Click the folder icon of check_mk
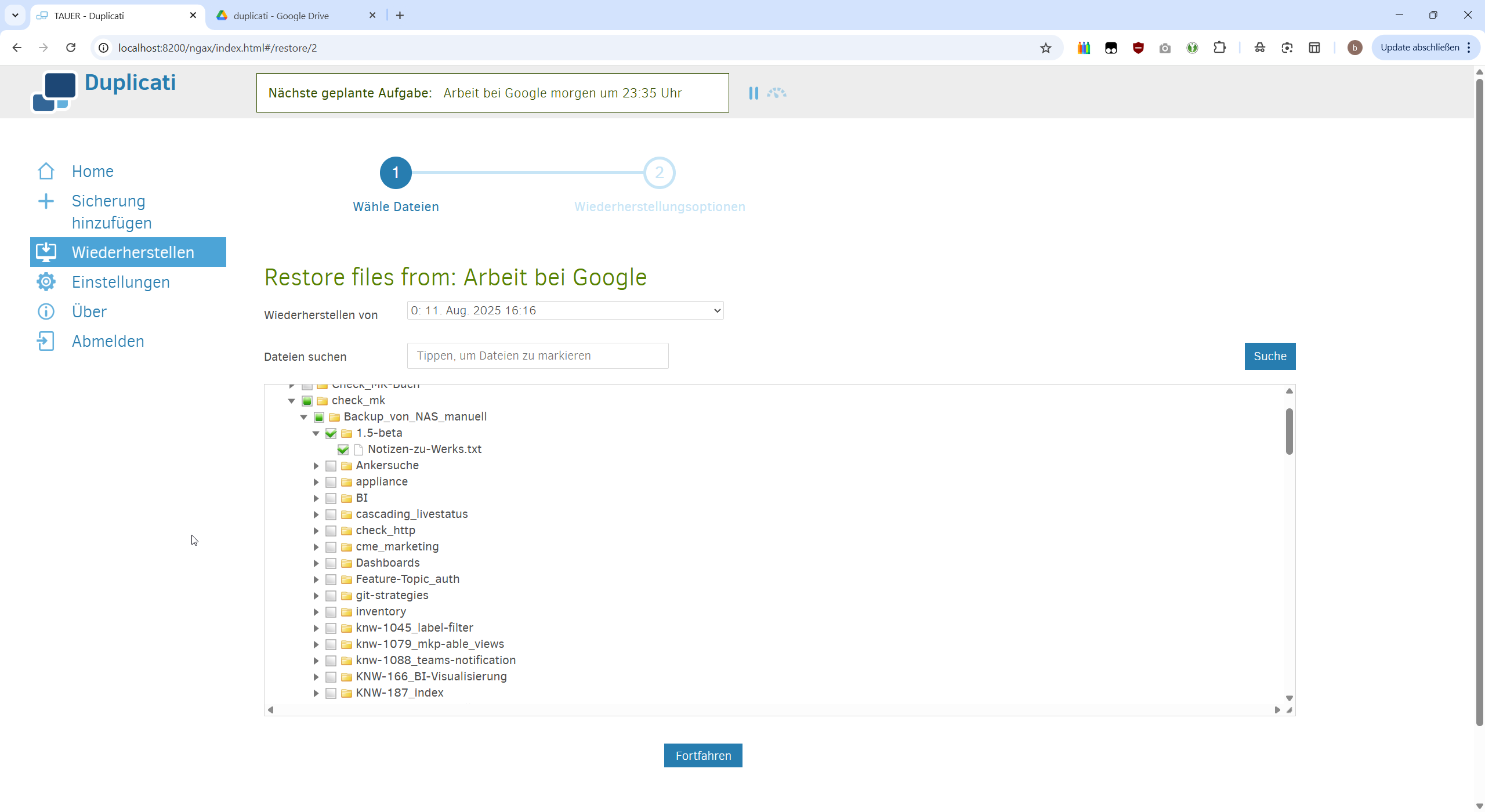The image size is (1485, 812). pyautogui.click(x=323, y=401)
